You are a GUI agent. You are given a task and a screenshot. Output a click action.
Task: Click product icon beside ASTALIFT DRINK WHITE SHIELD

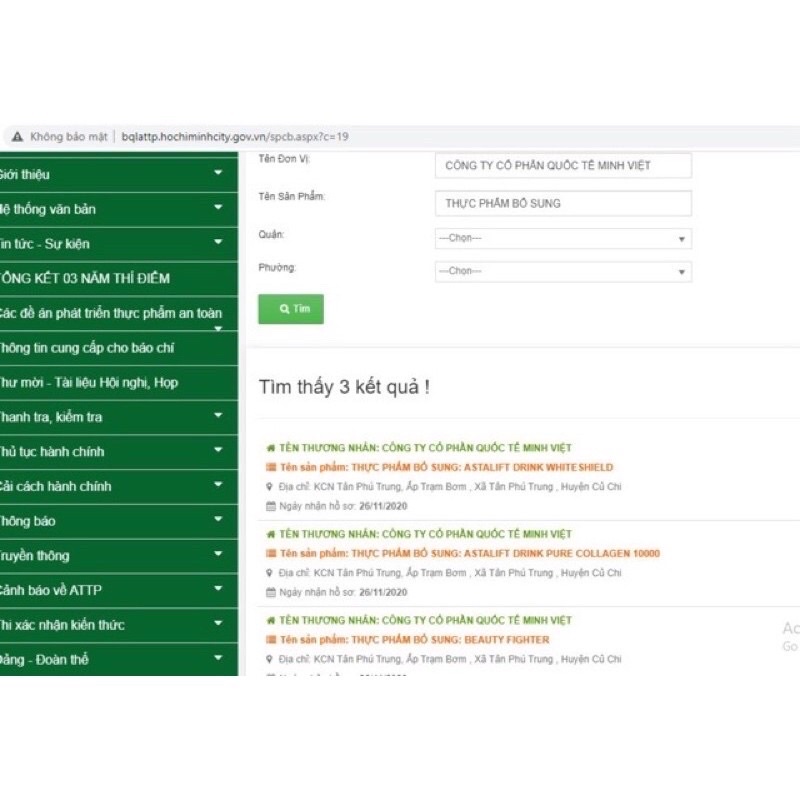[271, 467]
